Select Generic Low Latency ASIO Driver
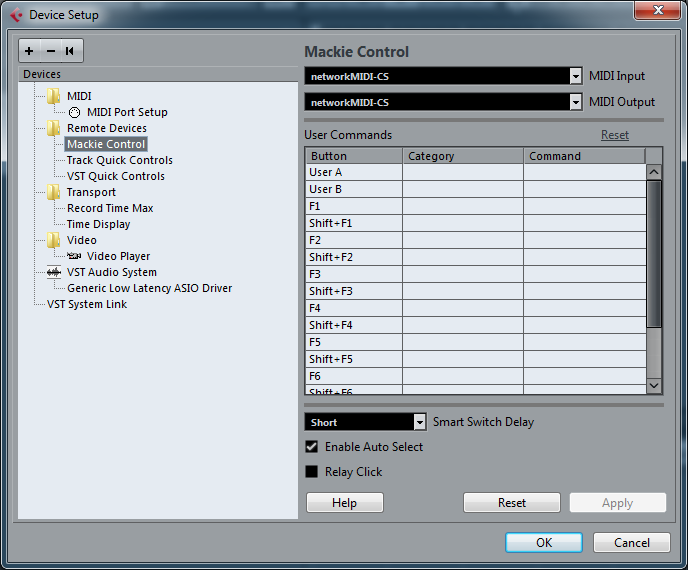Image resolution: width=688 pixels, height=570 pixels. 149,288
